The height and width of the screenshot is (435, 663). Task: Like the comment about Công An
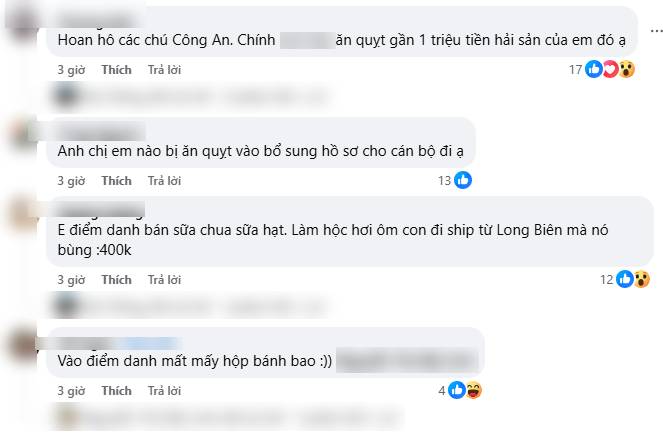(x=116, y=70)
